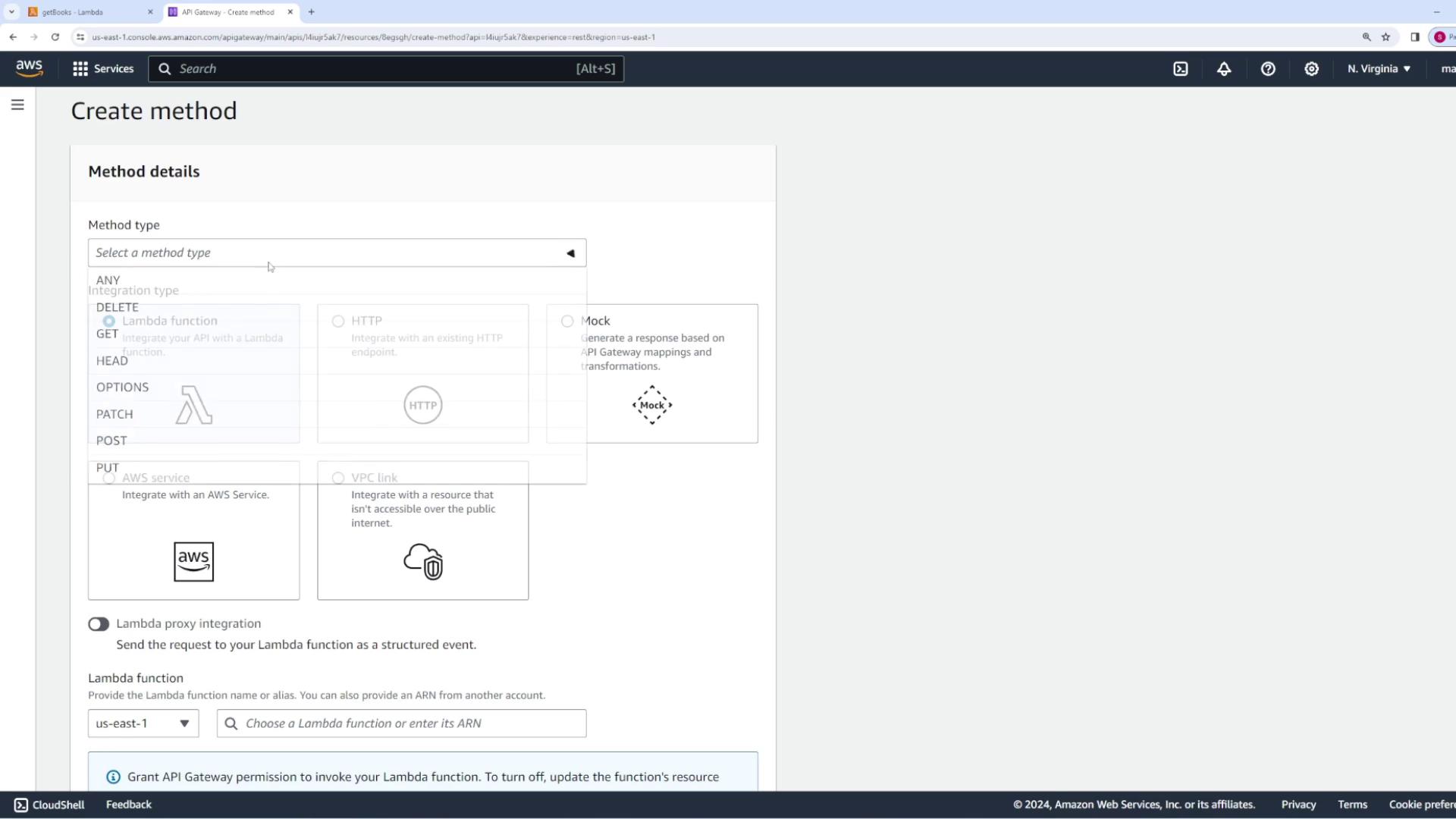Screen dimensions: 1456x819
Task: Click the browser bookmark star icon
Action: coord(1385,37)
